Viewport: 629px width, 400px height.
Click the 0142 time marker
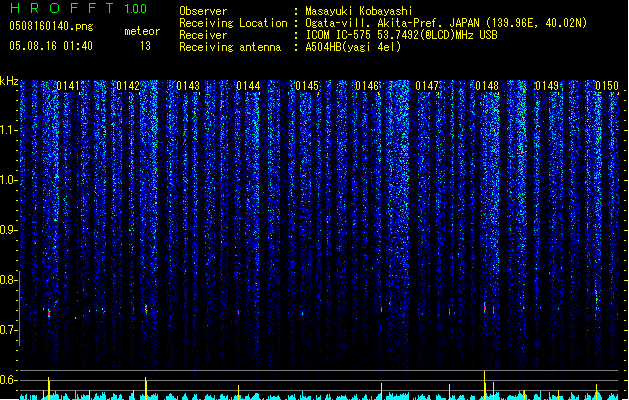click(x=128, y=86)
